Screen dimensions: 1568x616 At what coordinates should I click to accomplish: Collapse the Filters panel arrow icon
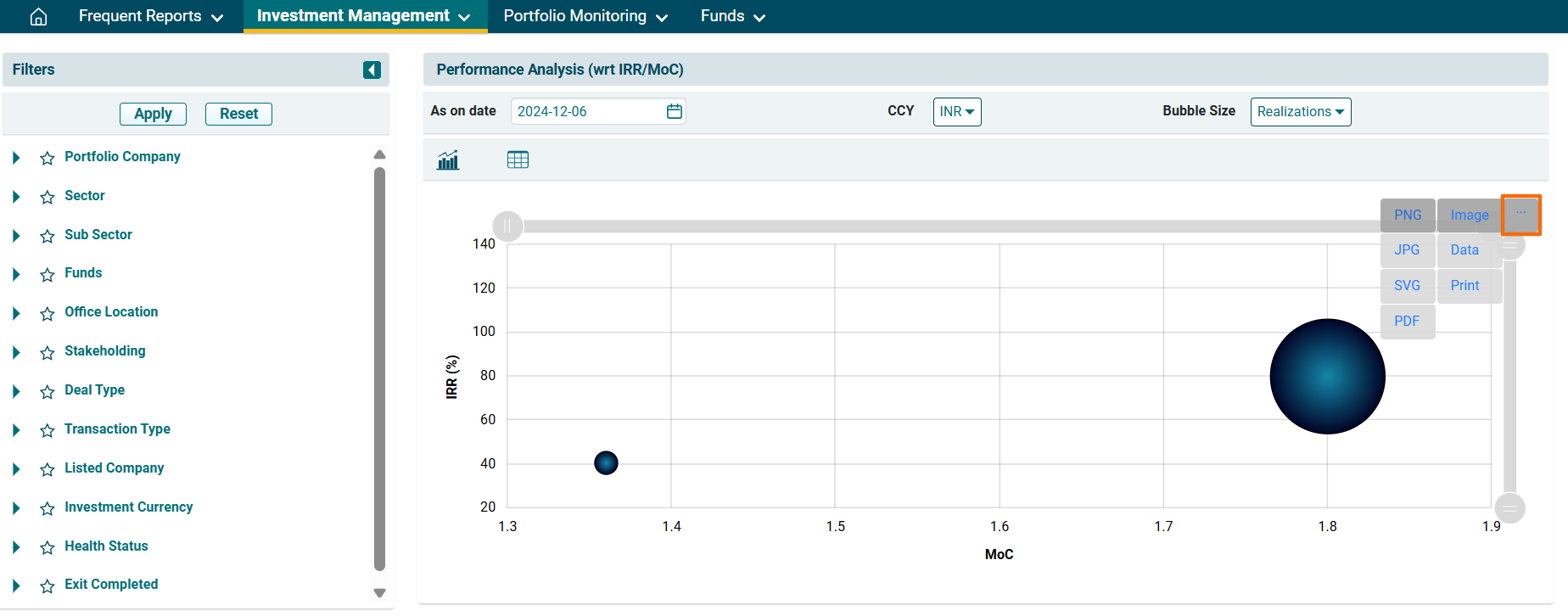[x=372, y=70]
